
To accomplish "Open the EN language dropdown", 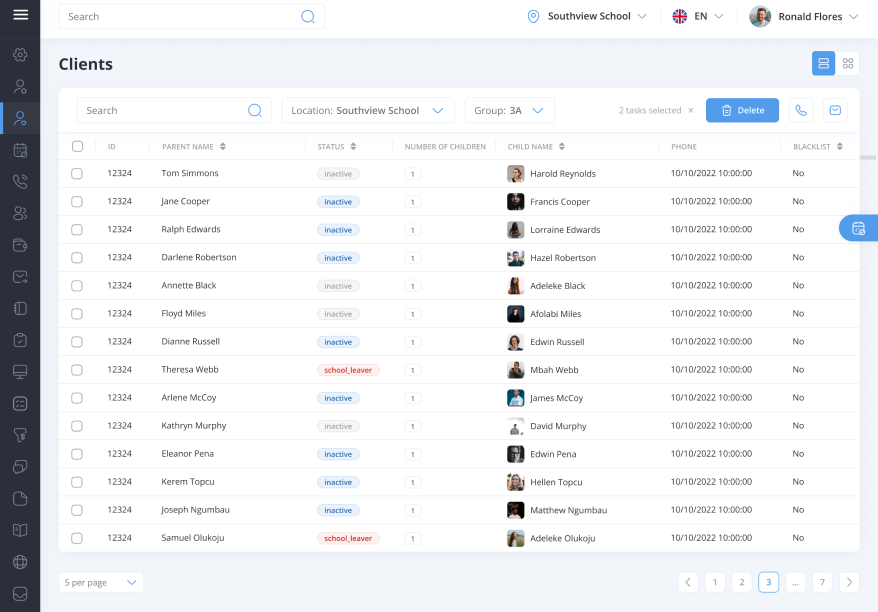I will click(x=698, y=16).
